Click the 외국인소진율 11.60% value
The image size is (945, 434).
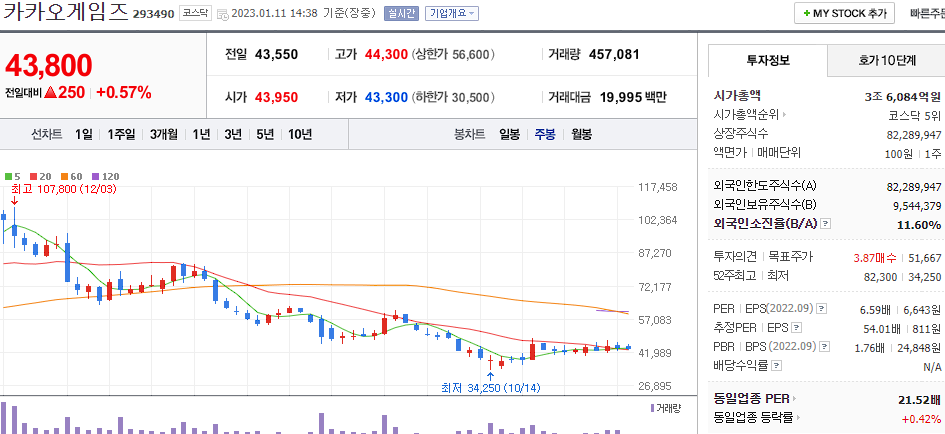click(x=921, y=225)
